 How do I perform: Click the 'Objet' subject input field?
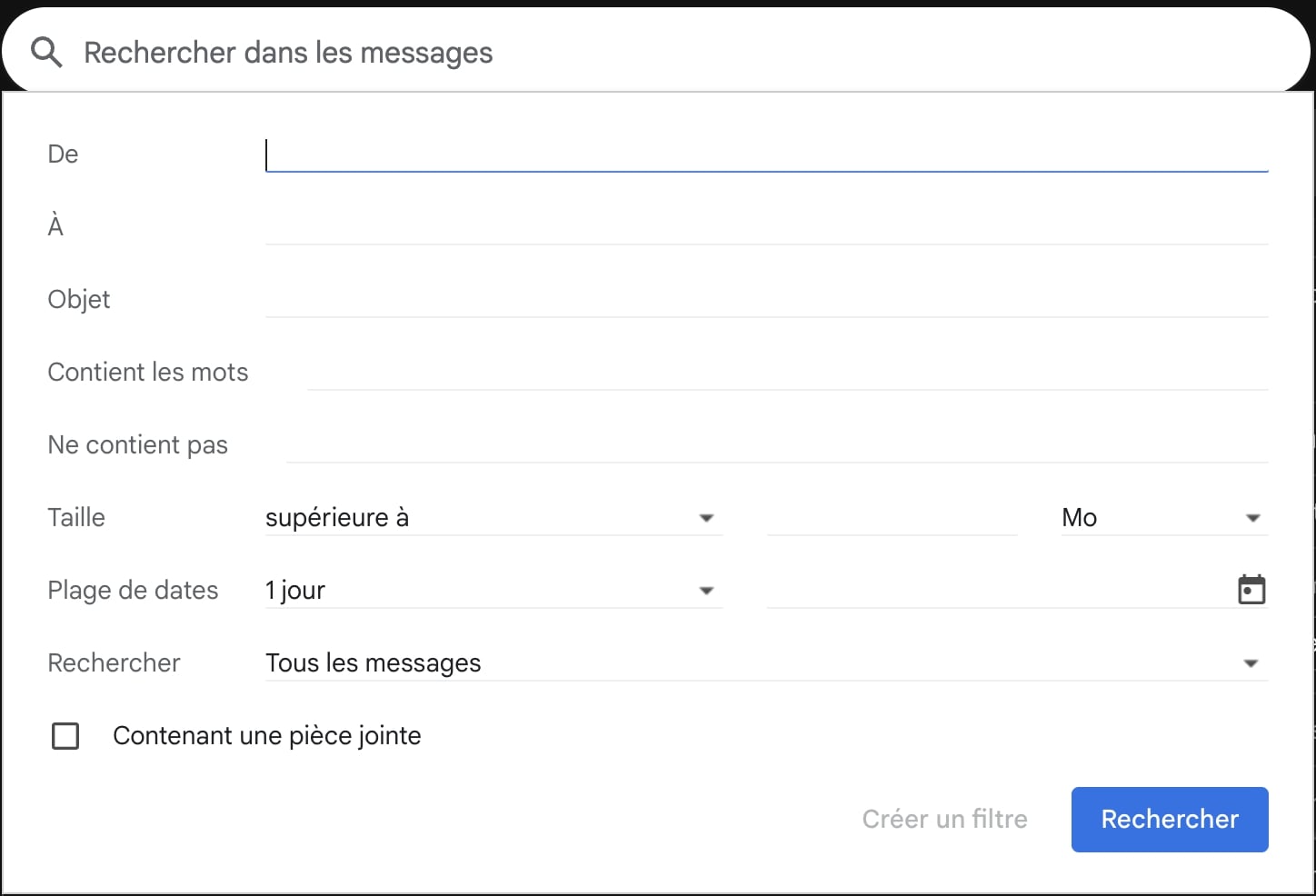point(765,300)
